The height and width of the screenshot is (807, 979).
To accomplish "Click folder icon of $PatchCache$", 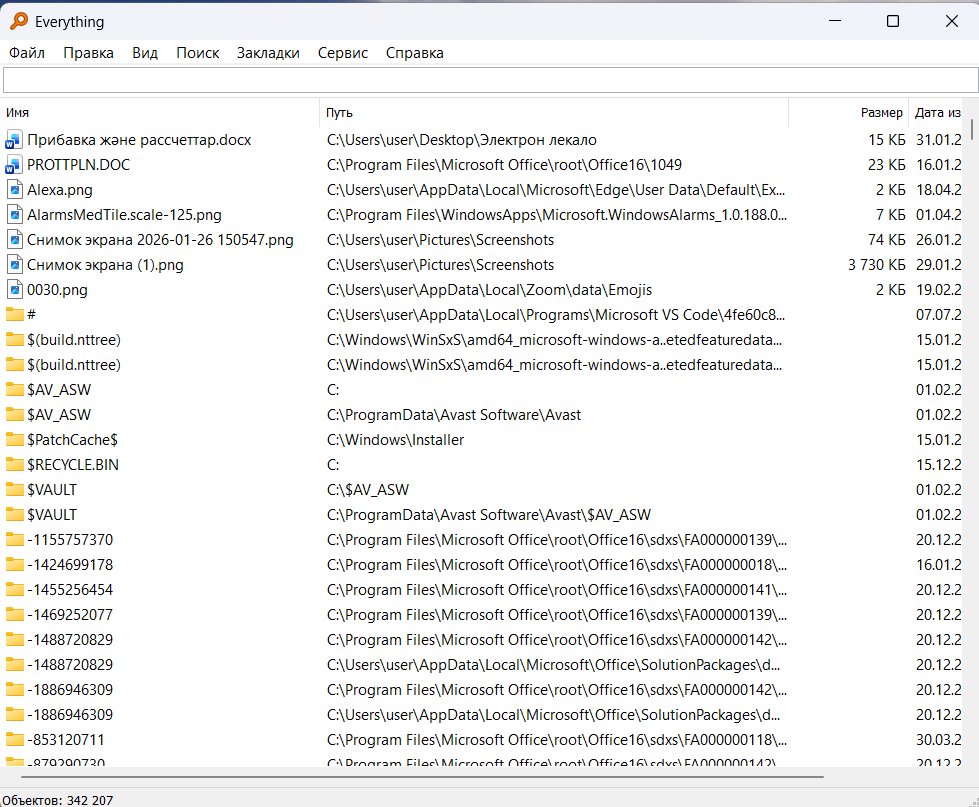I will click(14, 439).
